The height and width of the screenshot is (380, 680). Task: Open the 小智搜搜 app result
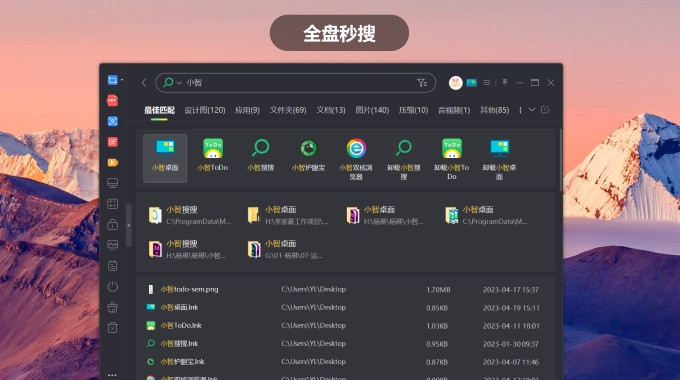pos(261,155)
